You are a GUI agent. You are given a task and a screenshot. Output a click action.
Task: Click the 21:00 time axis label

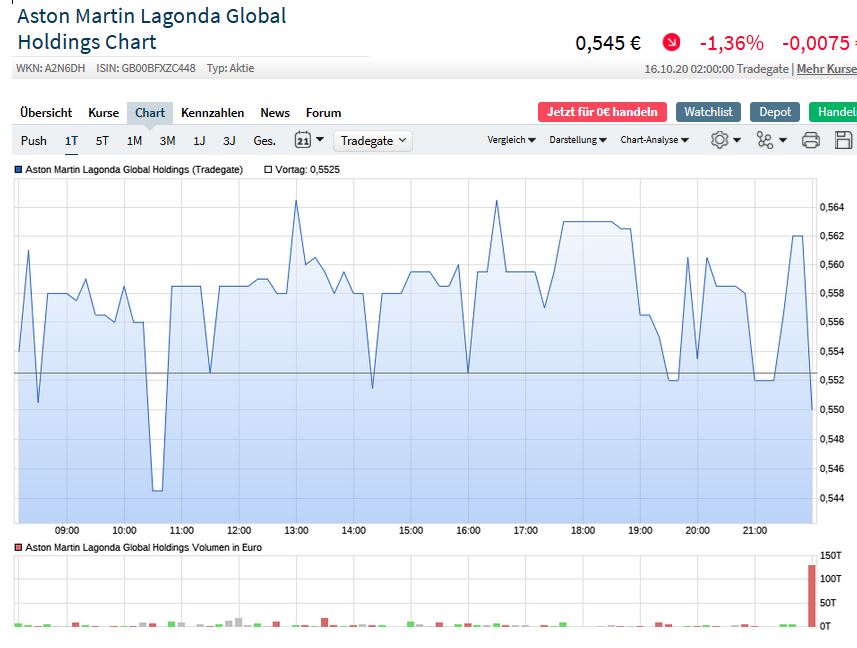[755, 531]
